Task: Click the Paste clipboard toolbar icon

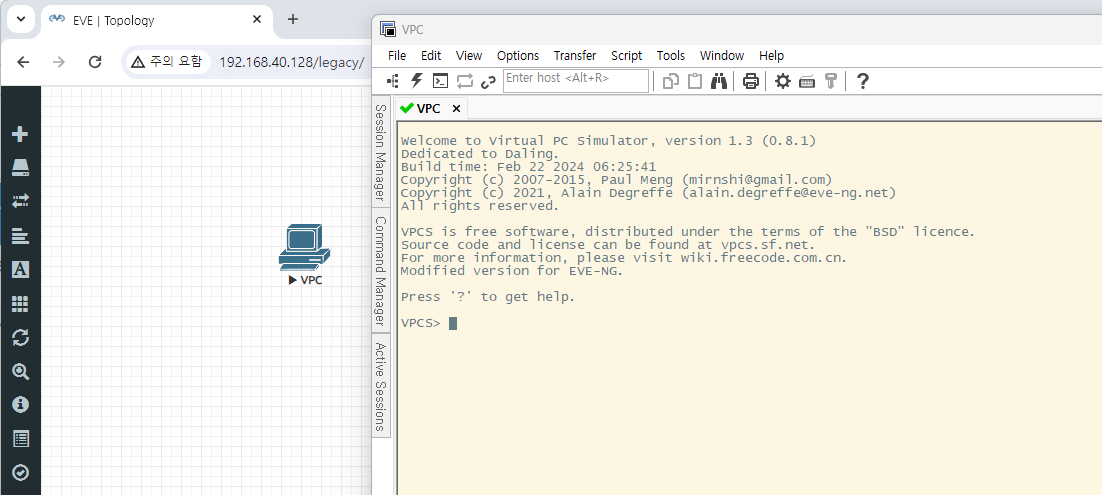Action: [694, 81]
